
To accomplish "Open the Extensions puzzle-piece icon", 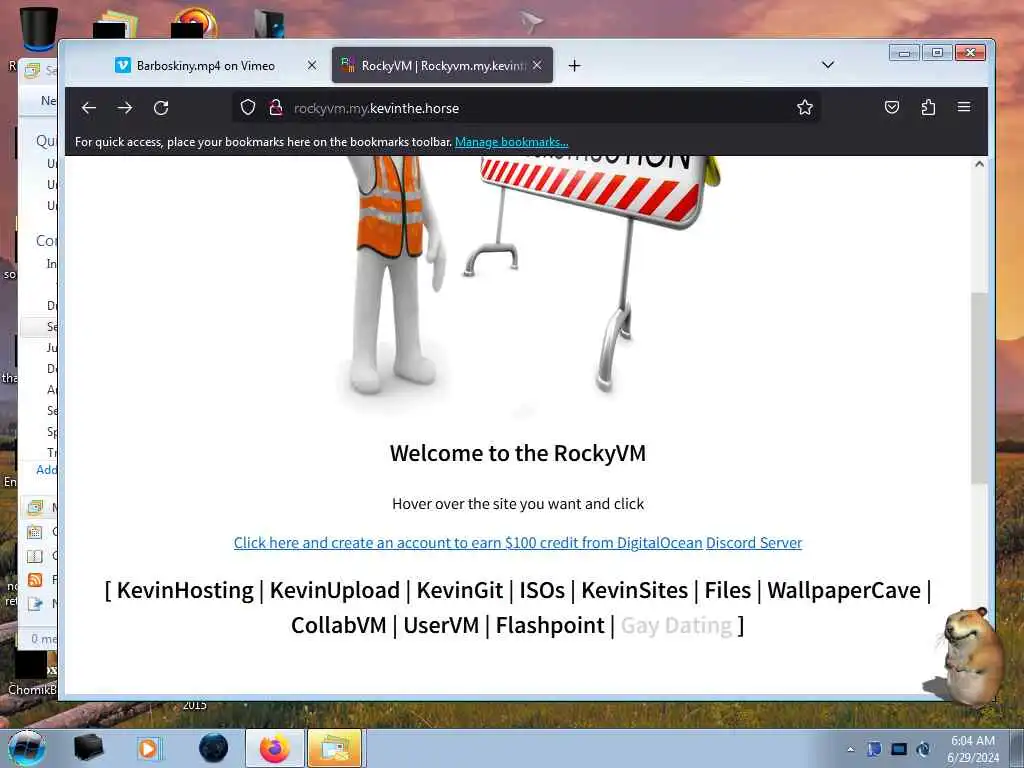I will pos(928,107).
